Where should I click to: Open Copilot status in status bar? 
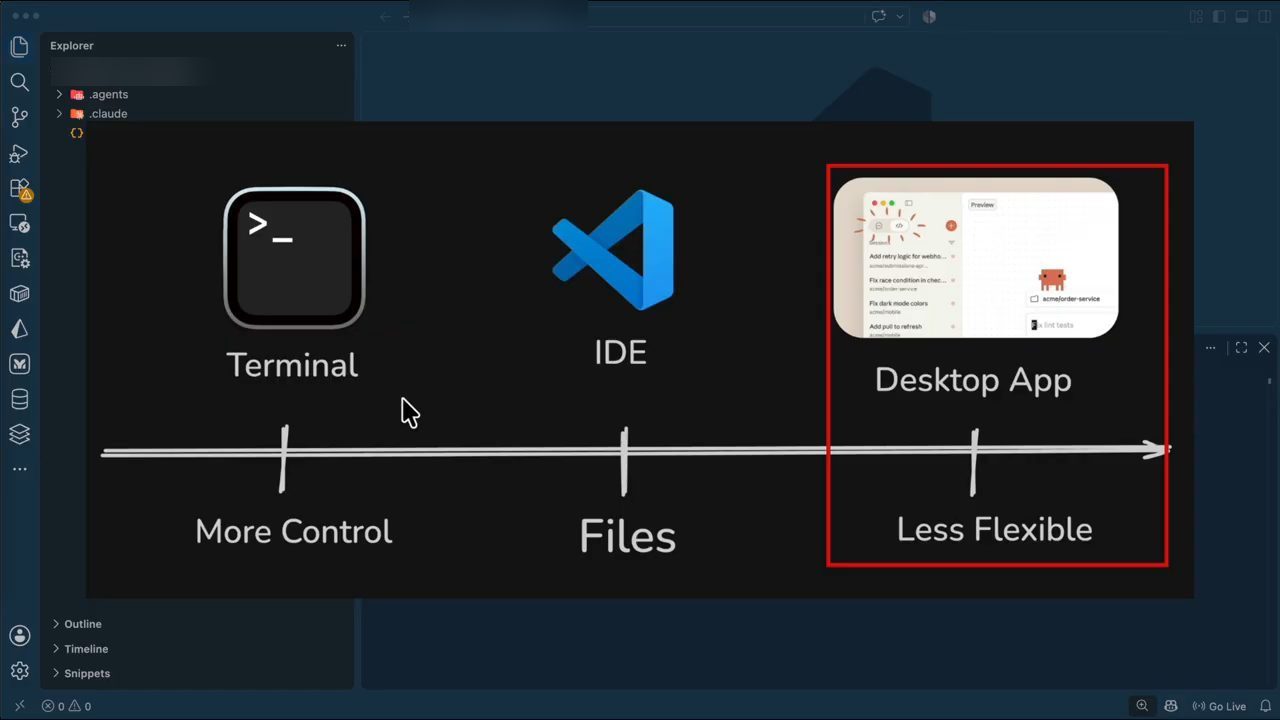1171,706
